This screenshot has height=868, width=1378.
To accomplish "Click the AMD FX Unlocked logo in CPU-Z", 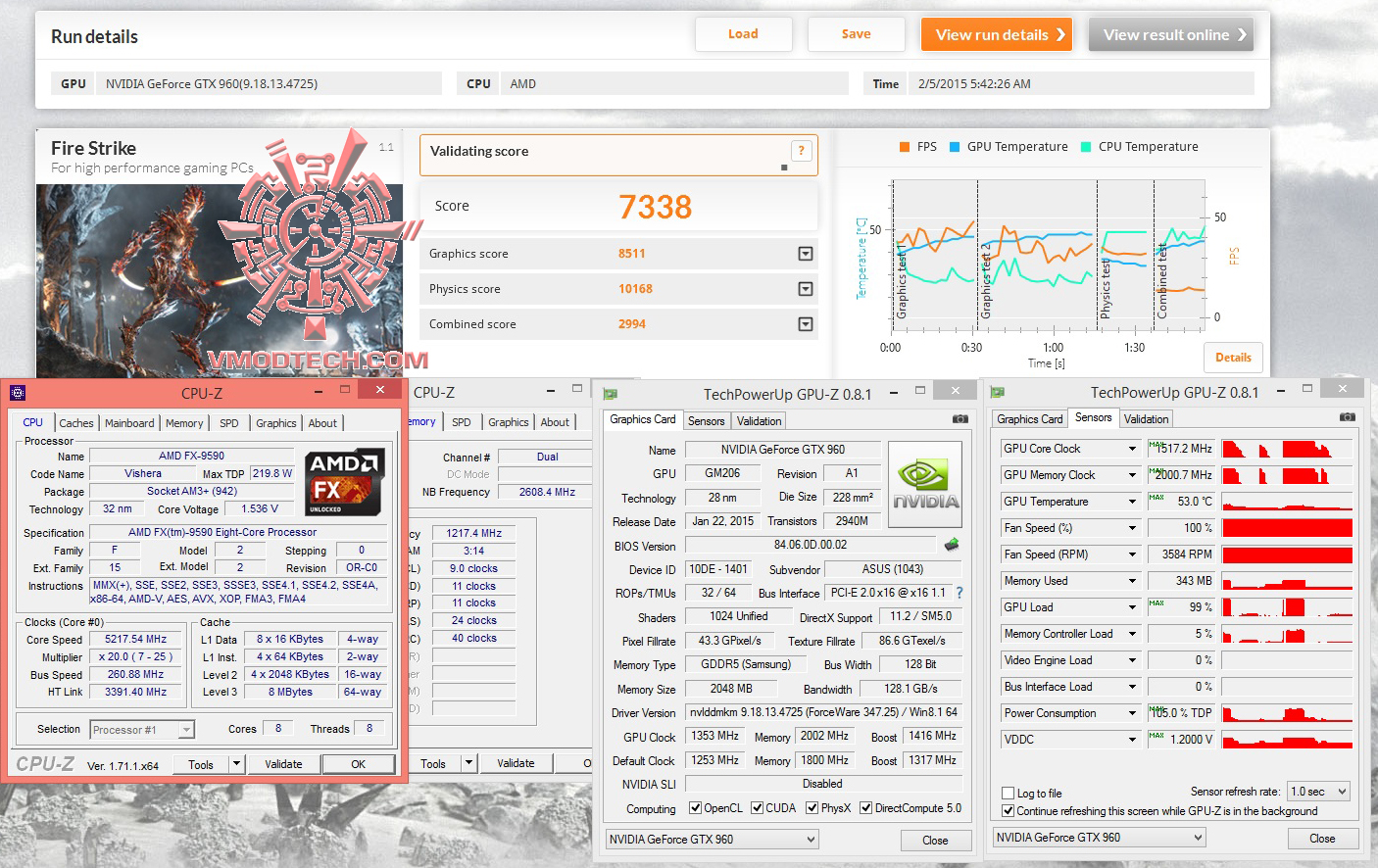I will point(342,482).
